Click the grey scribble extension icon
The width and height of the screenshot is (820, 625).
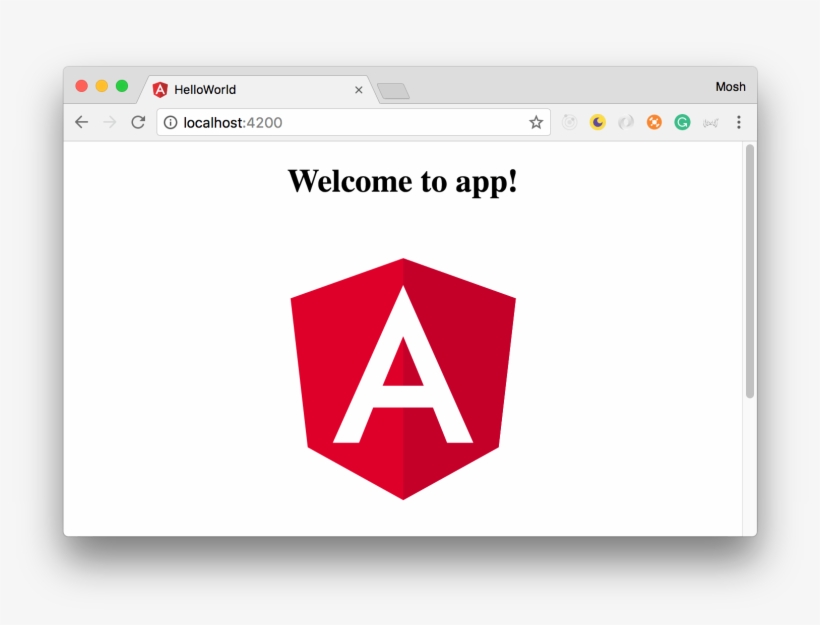tap(711, 123)
